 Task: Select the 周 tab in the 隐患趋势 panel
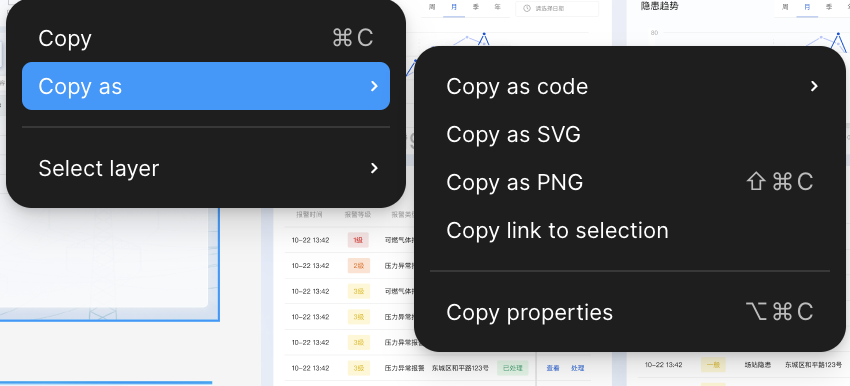point(785,7)
